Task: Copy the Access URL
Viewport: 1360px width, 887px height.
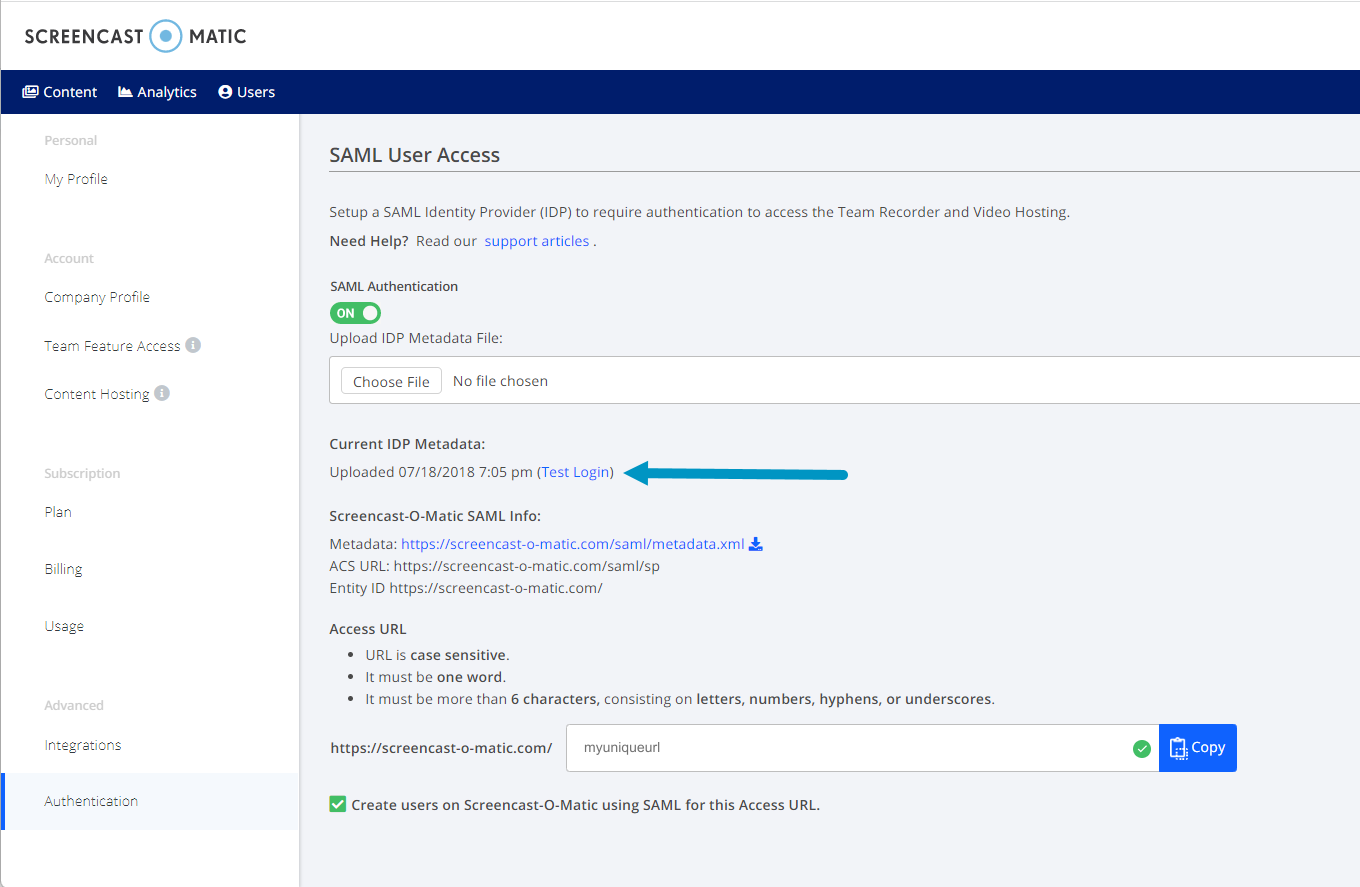Action: pyautogui.click(x=1198, y=748)
